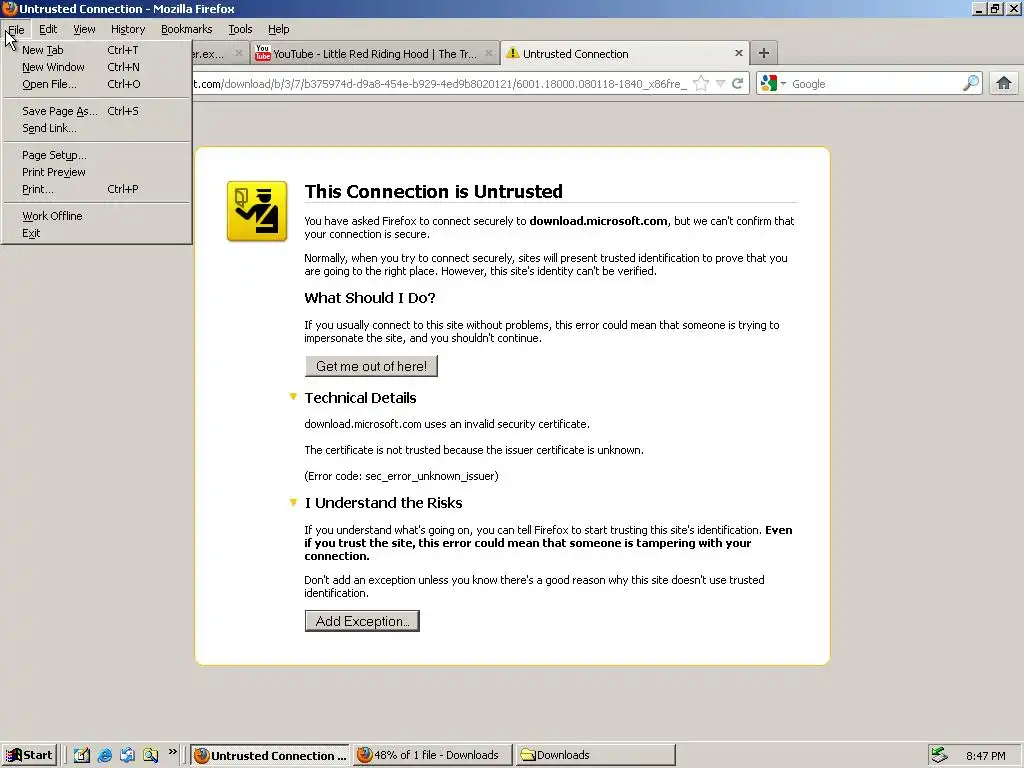Viewport: 1024px width, 768px height.
Task: Select Print menu entry
Action: [97, 189]
